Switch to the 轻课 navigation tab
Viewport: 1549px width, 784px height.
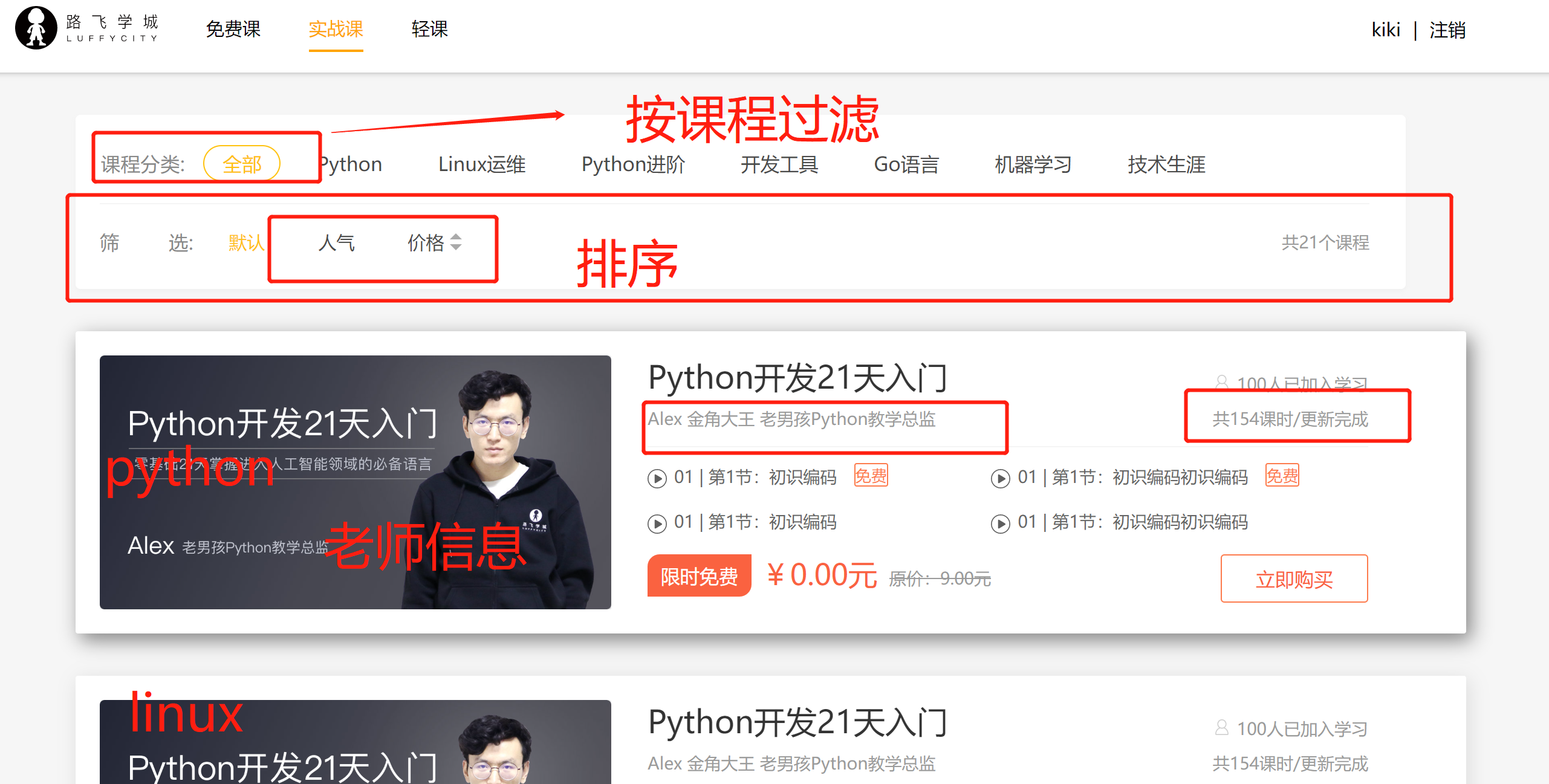click(x=429, y=29)
